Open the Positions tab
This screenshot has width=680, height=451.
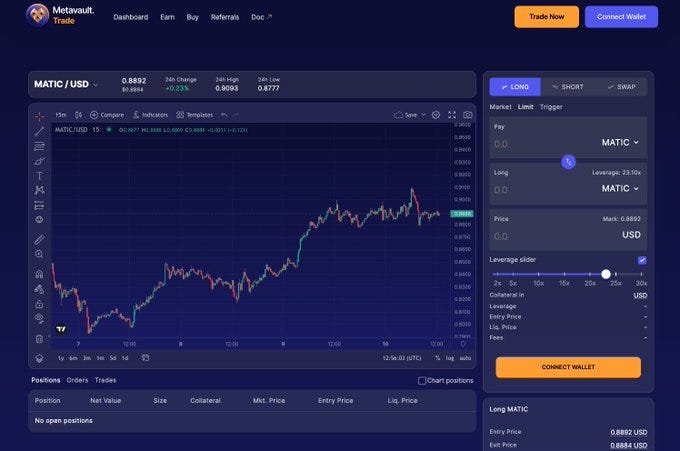[x=46, y=380]
